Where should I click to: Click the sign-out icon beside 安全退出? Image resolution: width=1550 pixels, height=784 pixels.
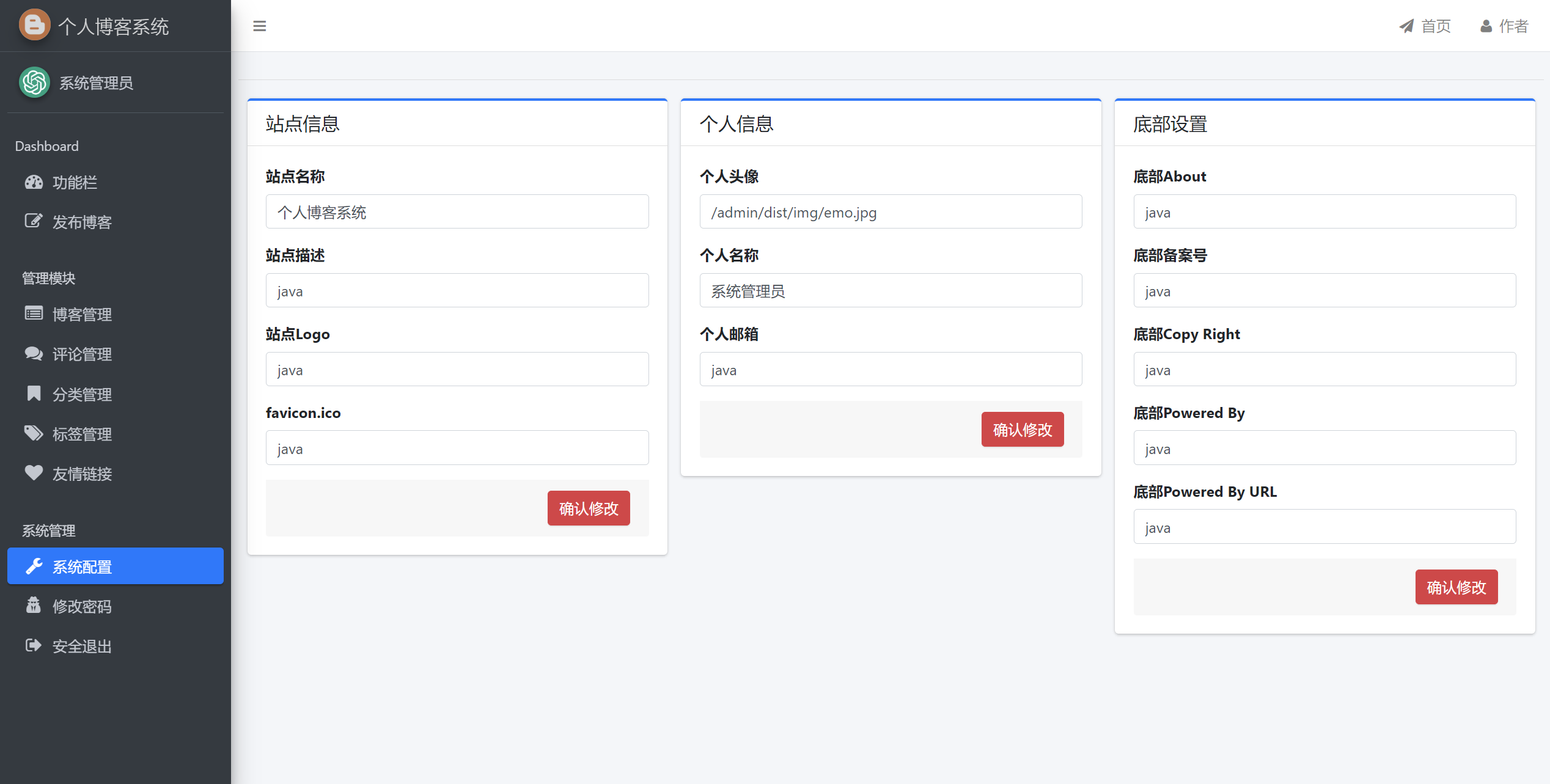click(34, 645)
